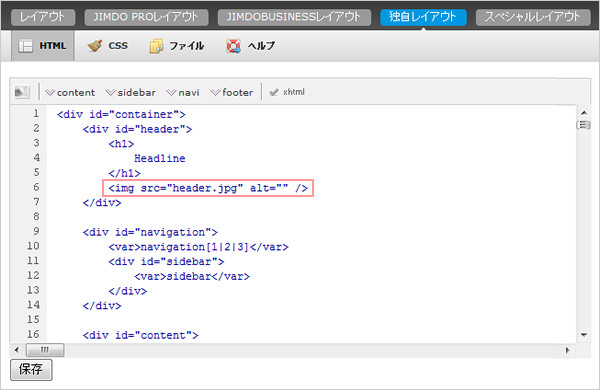Switch to JIMDO PROレイアウト tab
Viewport: 600px width, 390px height.
(146, 17)
